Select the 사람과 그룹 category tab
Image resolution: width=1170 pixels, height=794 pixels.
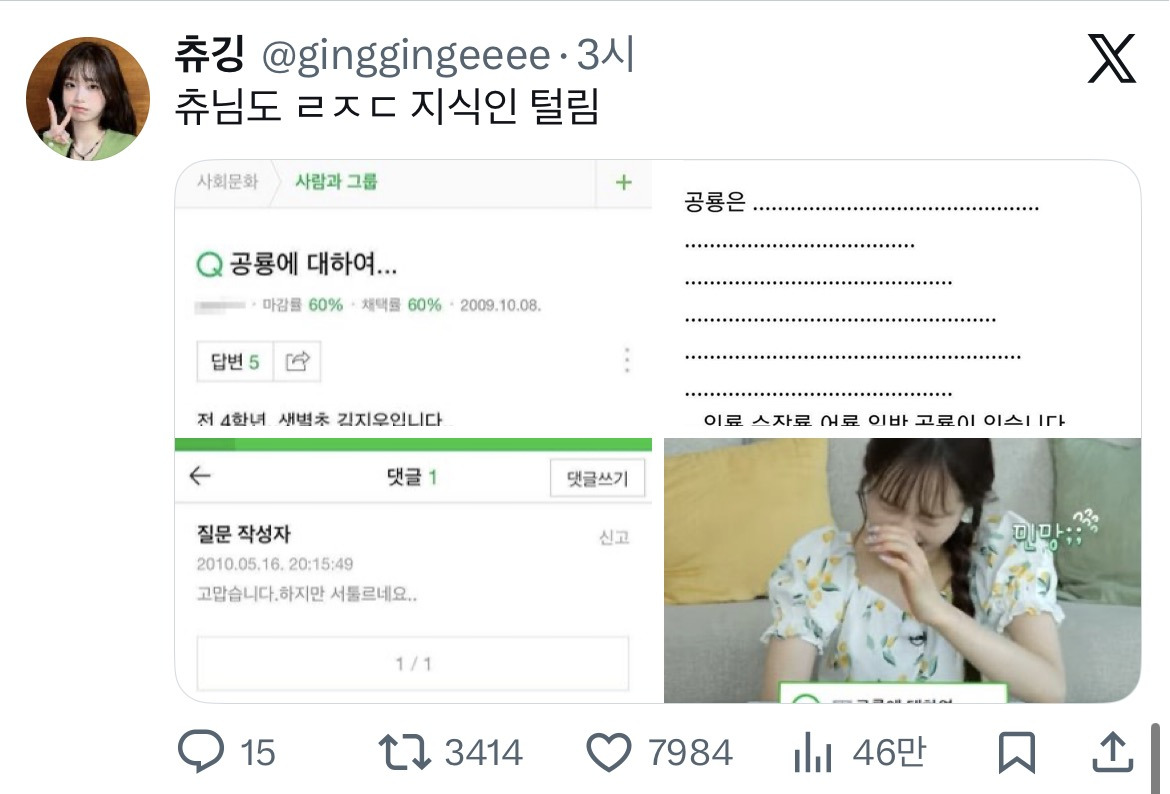coord(336,182)
